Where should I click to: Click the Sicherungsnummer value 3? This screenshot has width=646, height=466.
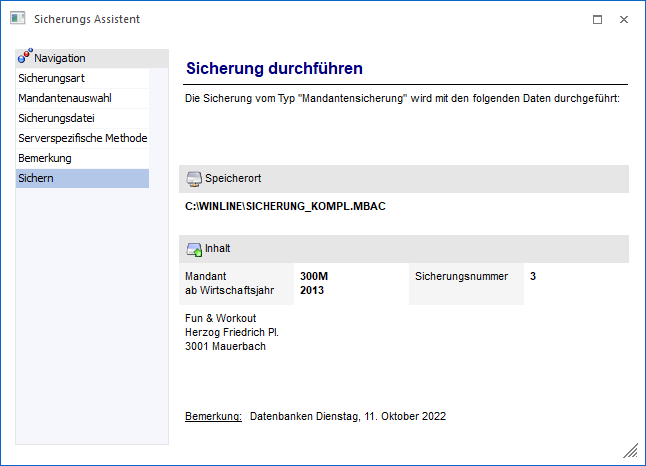[533, 276]
